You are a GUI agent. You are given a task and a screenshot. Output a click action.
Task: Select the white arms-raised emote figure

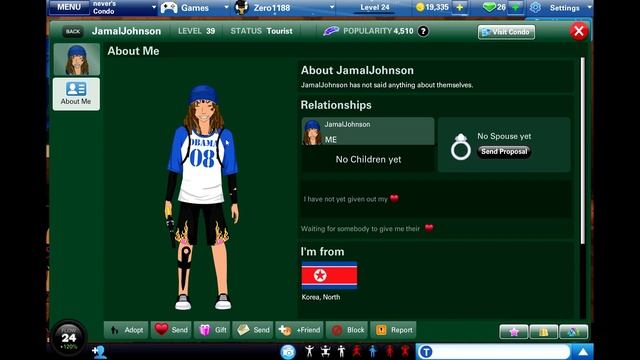pyautogui.click(x=309, y=351)
